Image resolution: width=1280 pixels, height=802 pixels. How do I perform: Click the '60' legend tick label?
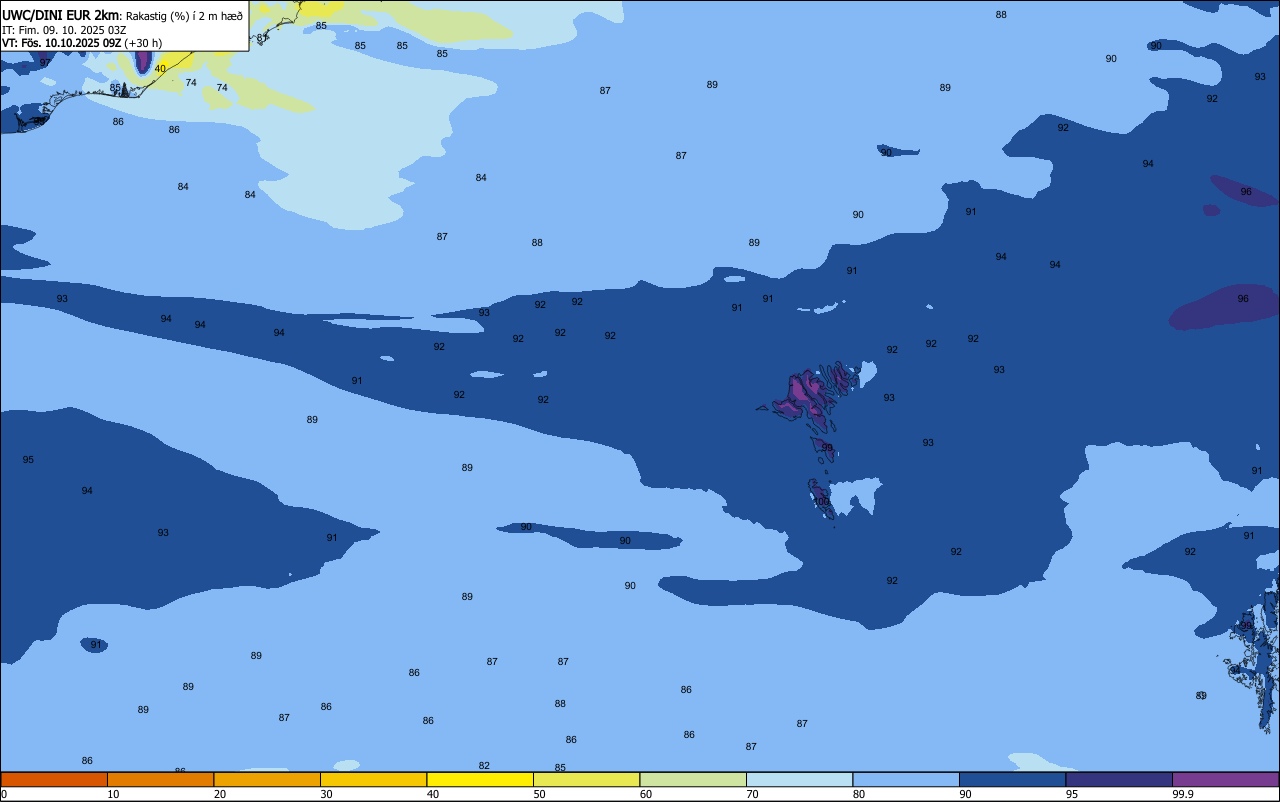pos(646,794)
